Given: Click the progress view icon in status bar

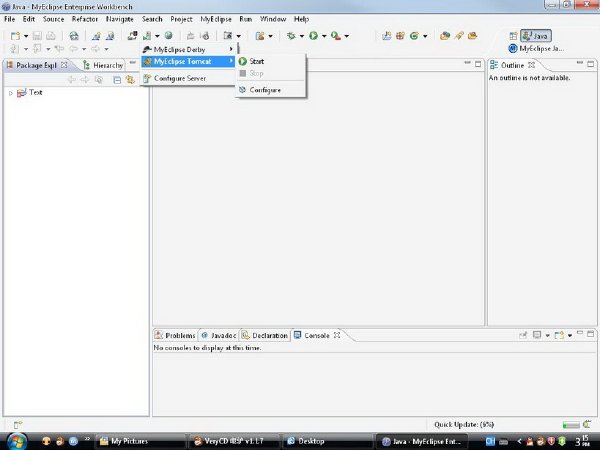Looking at the screenshot, I should pos(587,424).
